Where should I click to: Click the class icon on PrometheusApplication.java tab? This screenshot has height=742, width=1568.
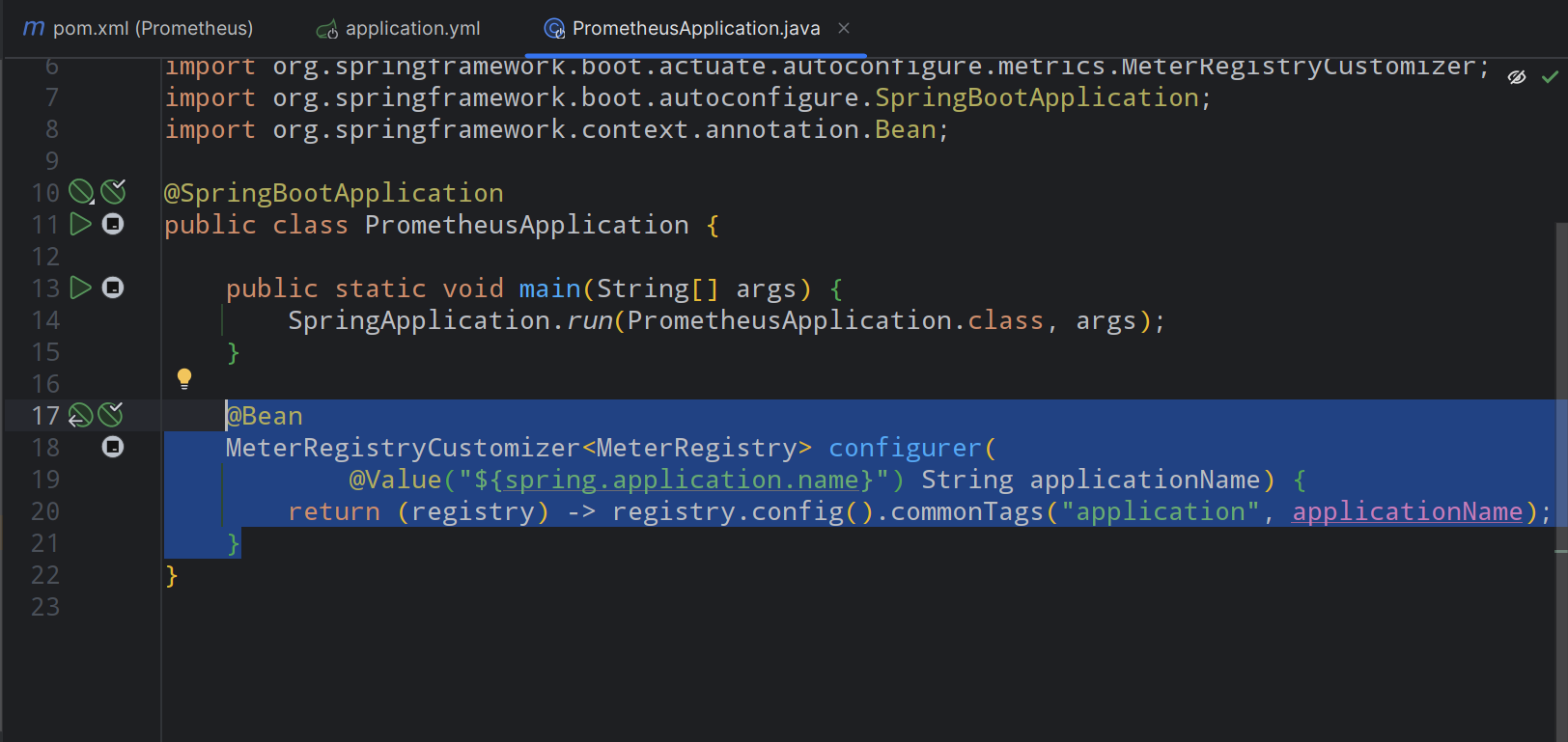[x=554, y=29]
